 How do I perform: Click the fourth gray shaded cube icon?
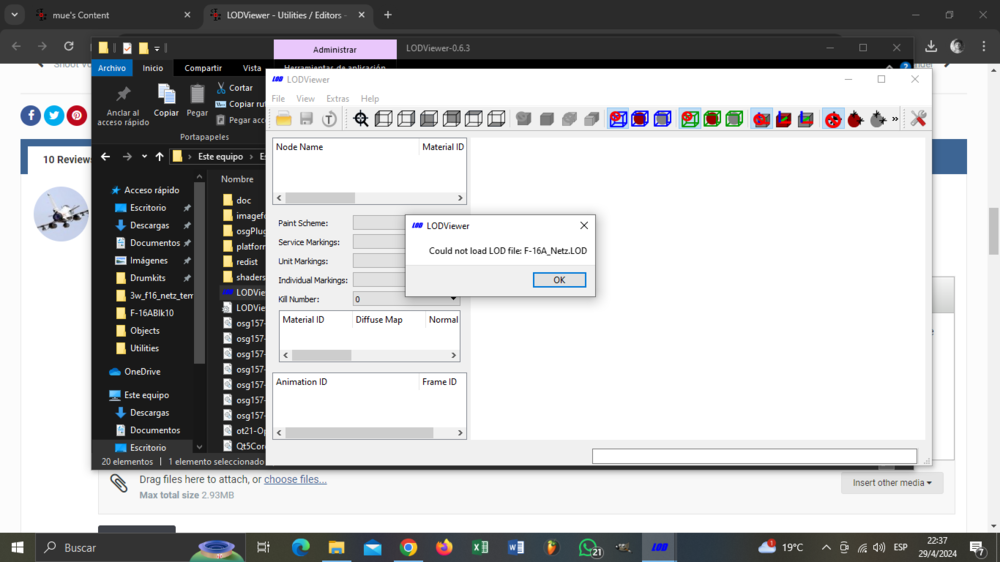(592, 119)
